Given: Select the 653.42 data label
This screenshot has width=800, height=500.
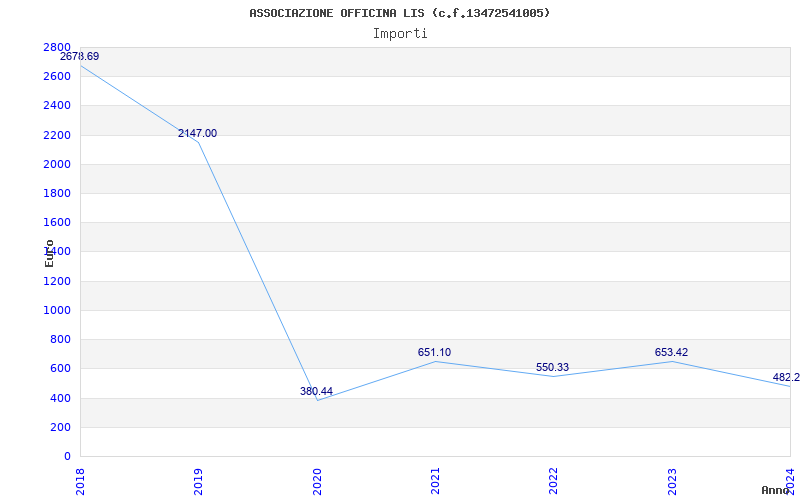Looking at the screenshot, I should (x=671, y=353).
